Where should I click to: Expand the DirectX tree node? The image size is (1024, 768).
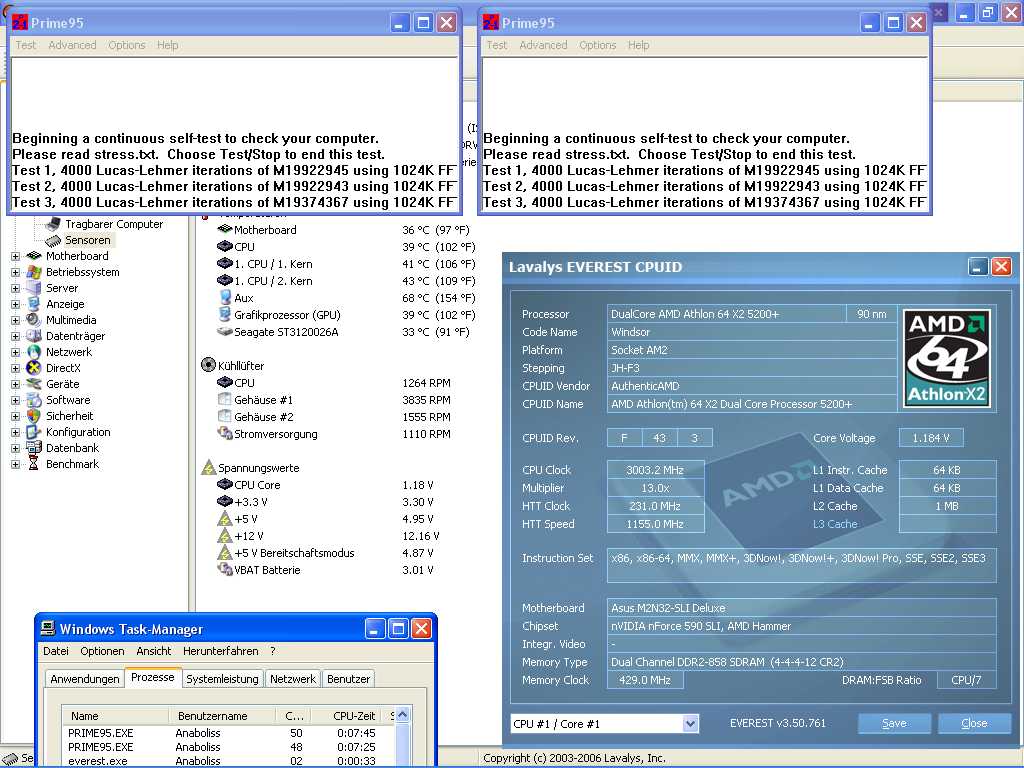click(15, 368)
